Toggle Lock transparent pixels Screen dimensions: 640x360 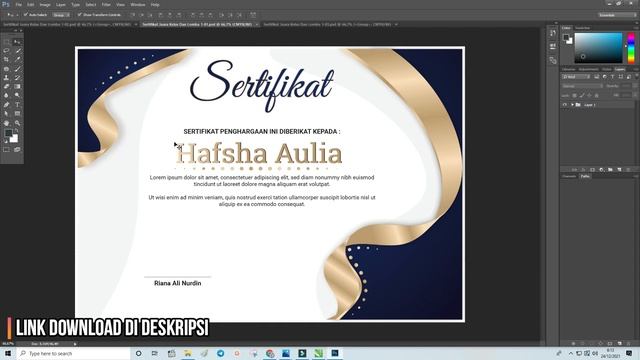575,95
